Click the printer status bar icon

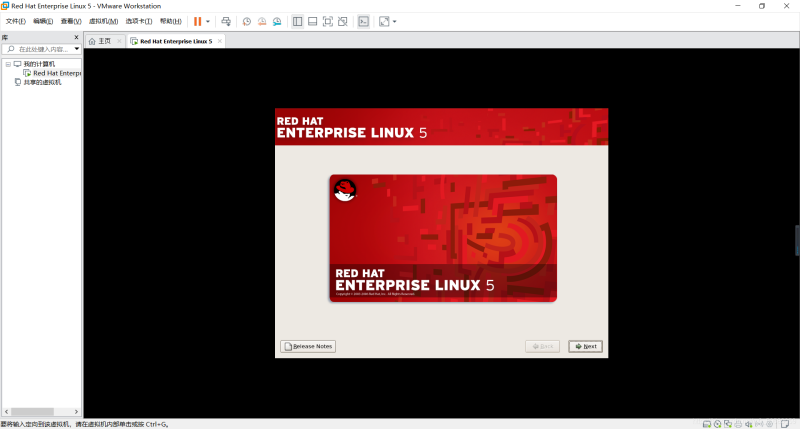click(738, 424)
